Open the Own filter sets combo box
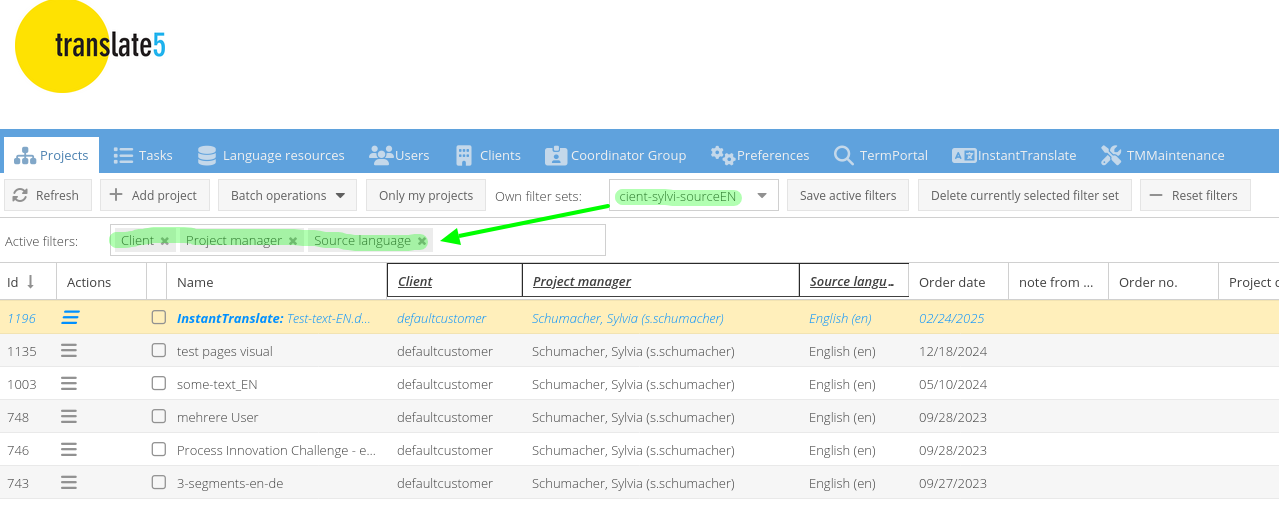Viewport: 1279px width, 529px height. tap(764, 196)
